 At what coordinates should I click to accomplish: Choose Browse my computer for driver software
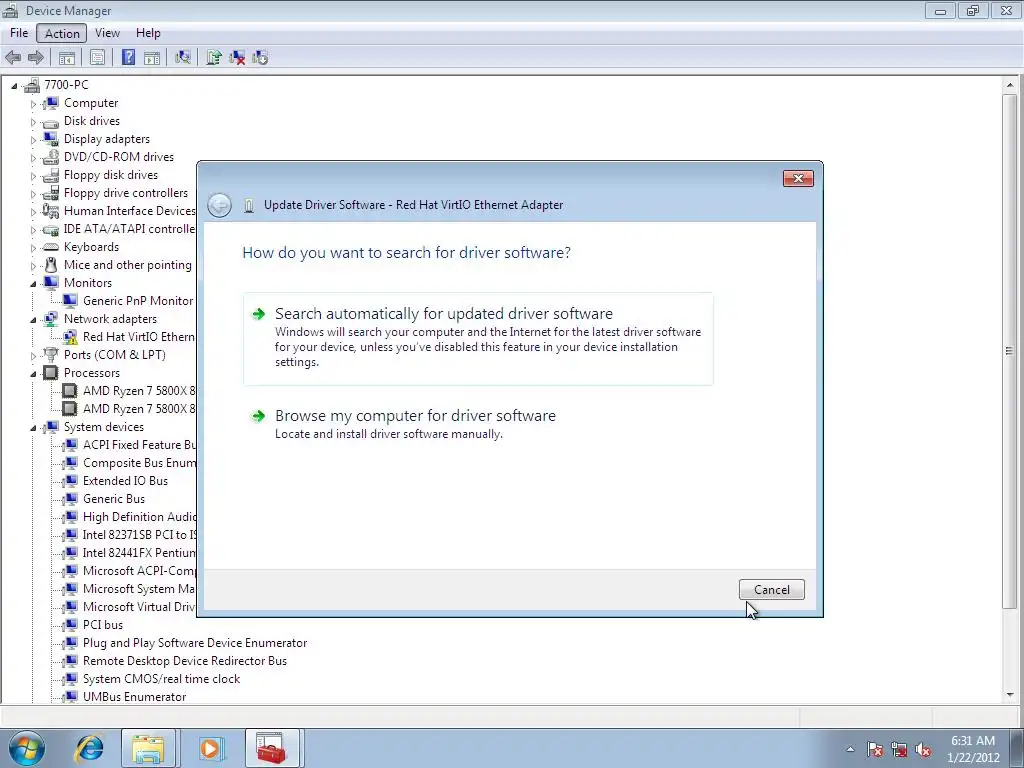(478, 424)
